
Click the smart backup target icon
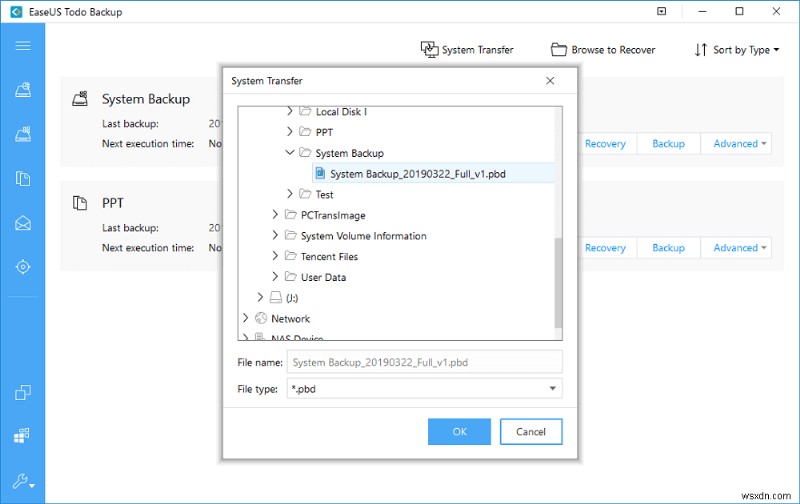[x=22, y=267]
